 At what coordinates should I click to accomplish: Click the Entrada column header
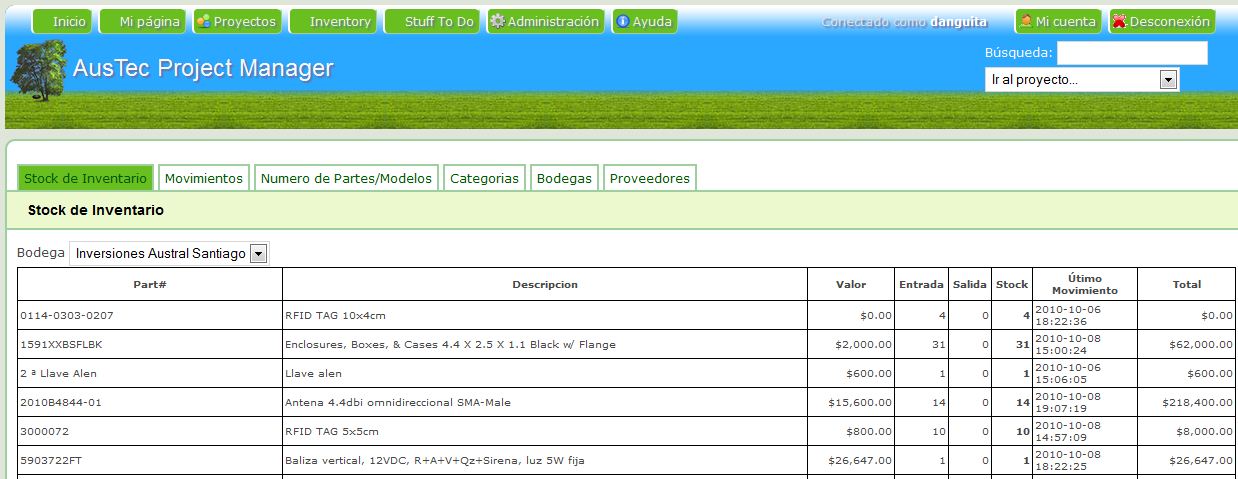[921, 285]
